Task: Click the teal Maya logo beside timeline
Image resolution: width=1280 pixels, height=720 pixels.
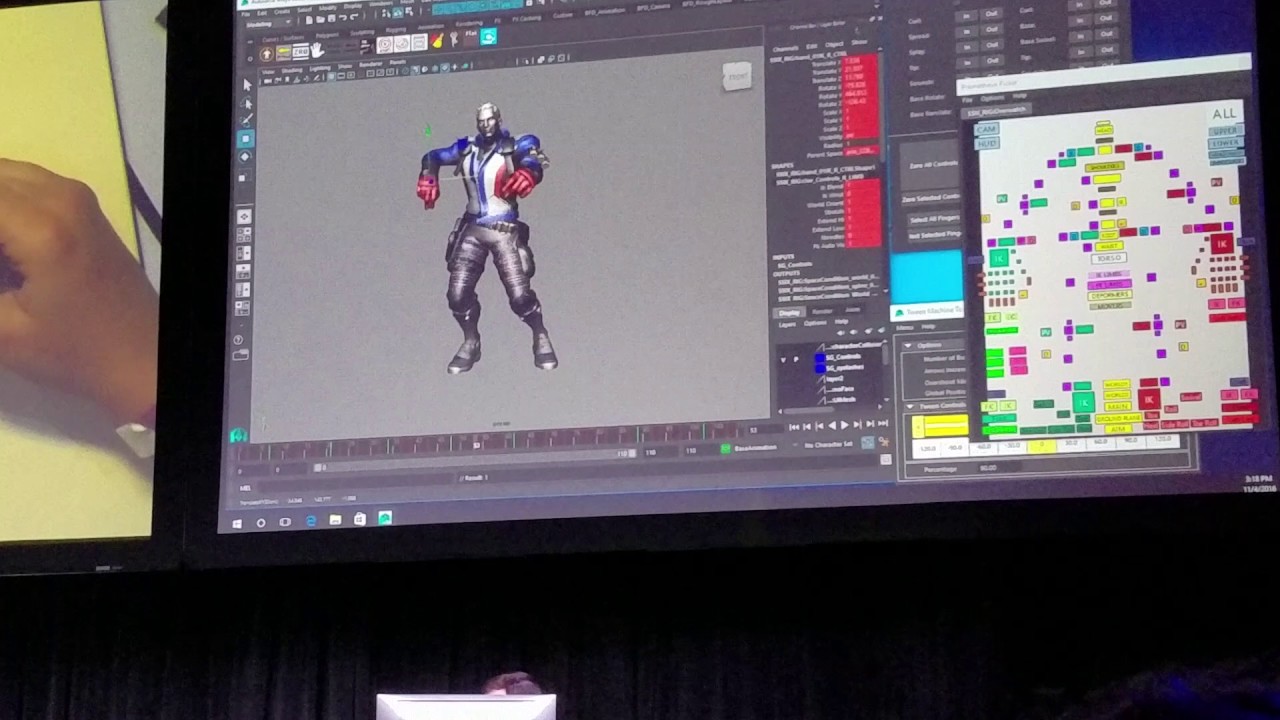Action: pos(238,436)
